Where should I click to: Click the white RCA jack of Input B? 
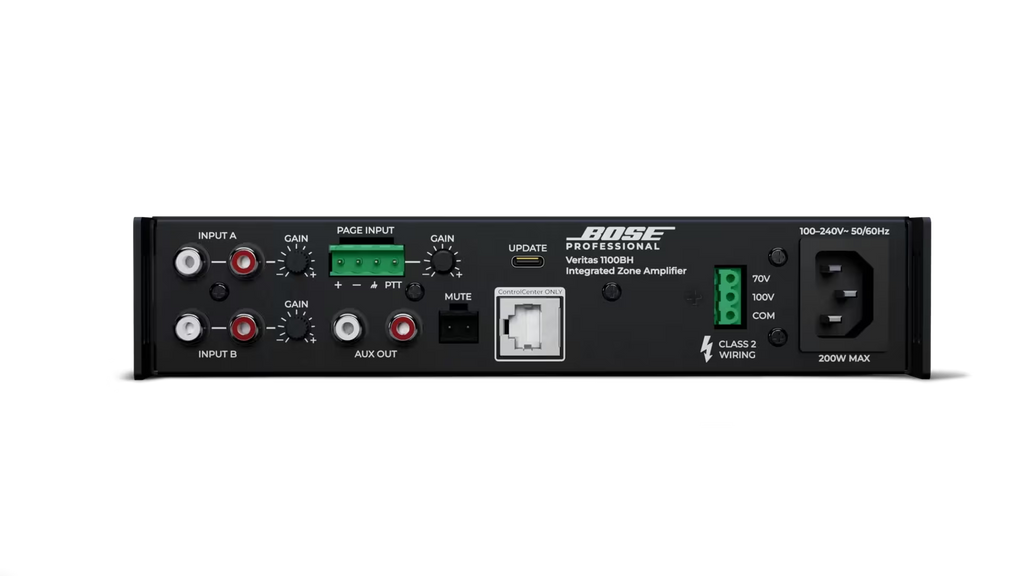click(189, 328)
